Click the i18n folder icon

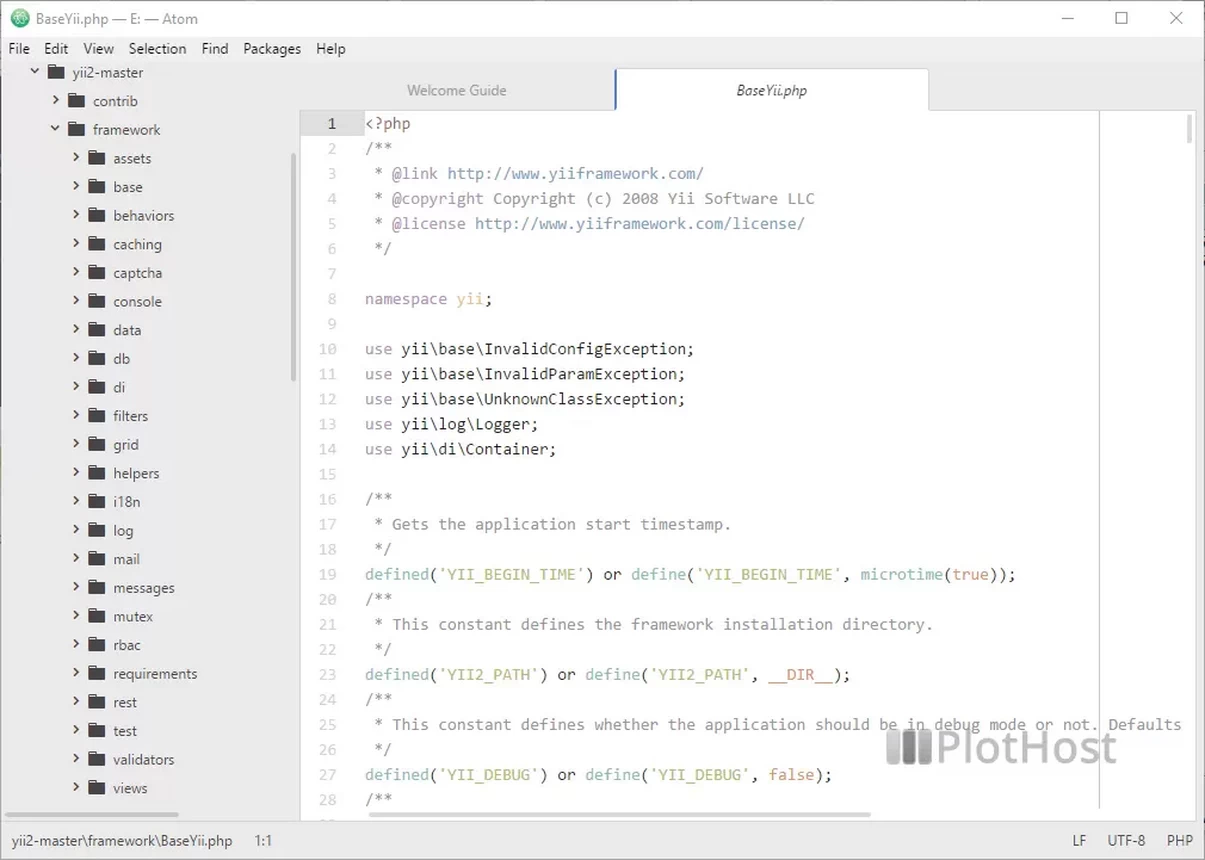(96, 501)
